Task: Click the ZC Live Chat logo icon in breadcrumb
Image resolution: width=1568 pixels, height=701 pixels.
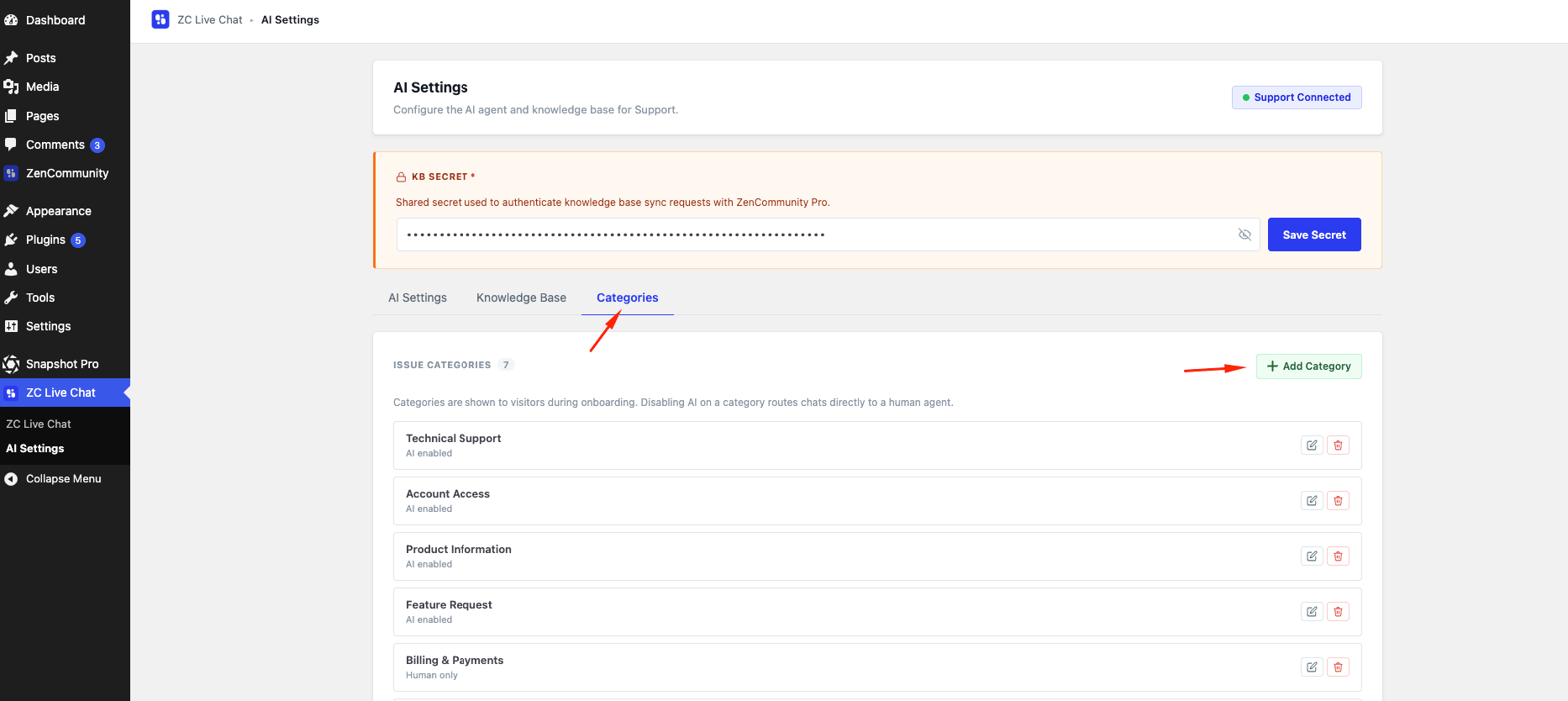Action: [160, 19]
